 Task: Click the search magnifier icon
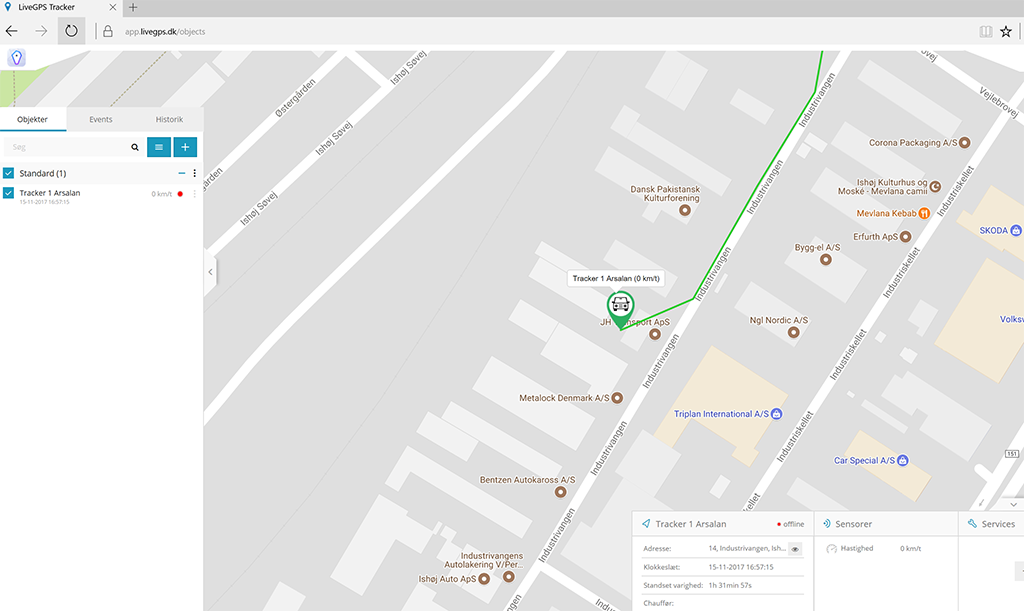[x=135, y=147]
